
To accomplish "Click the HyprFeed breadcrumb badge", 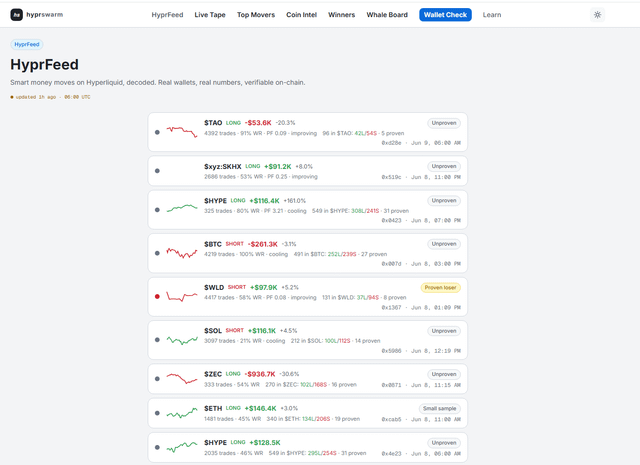I will 27,44.
